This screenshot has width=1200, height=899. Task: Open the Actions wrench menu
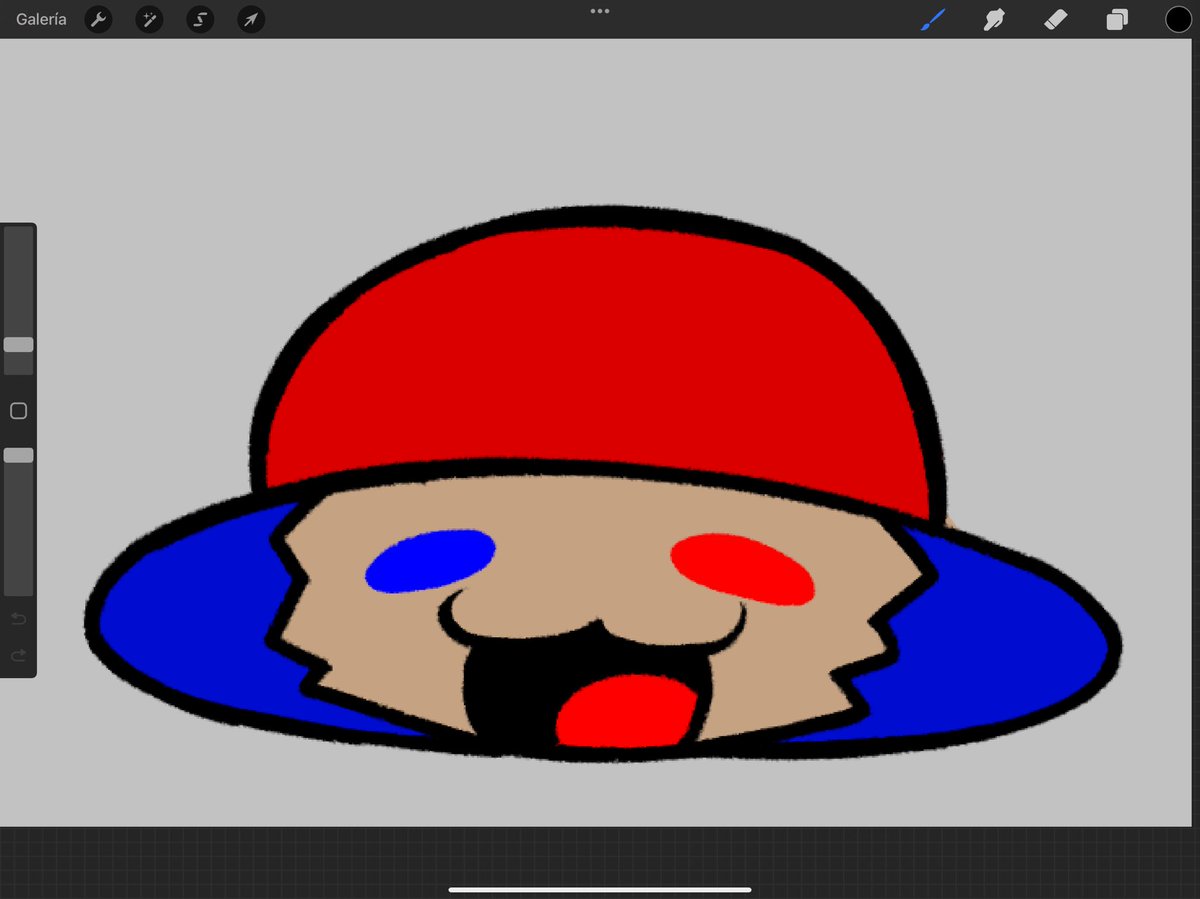tap(98, 19)
